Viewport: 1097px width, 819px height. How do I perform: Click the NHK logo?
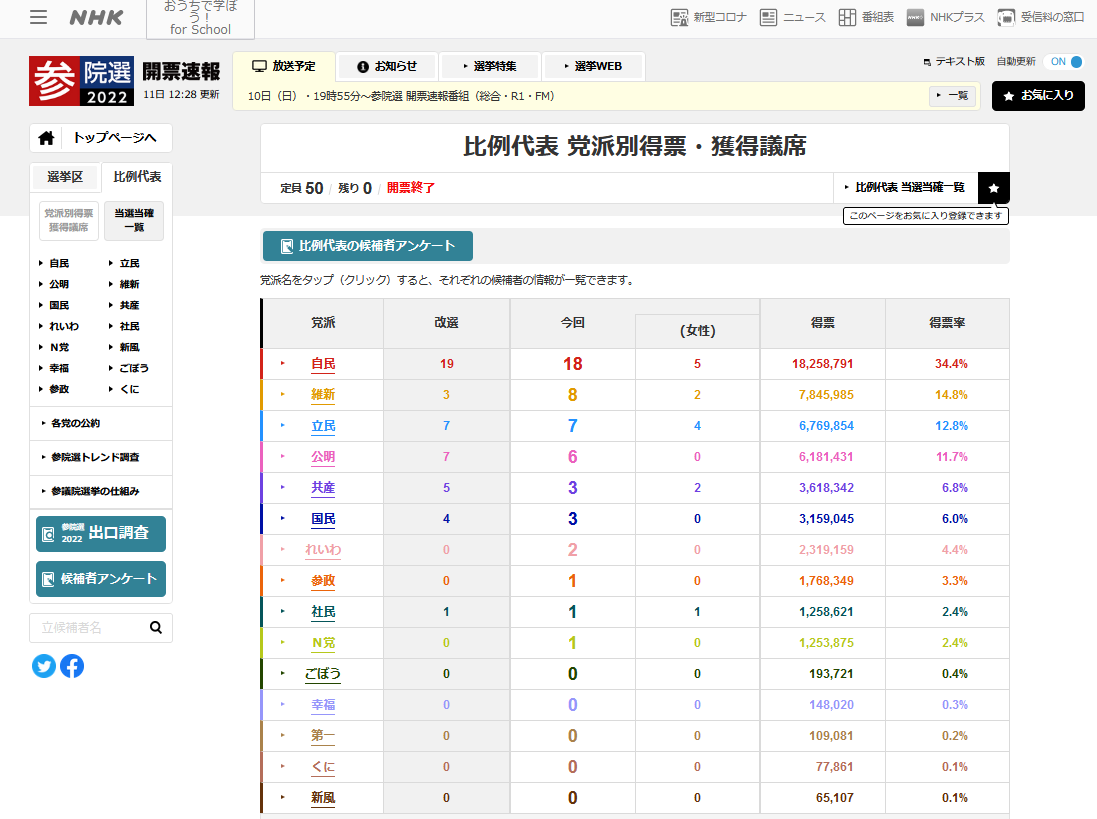pos(98,17)
